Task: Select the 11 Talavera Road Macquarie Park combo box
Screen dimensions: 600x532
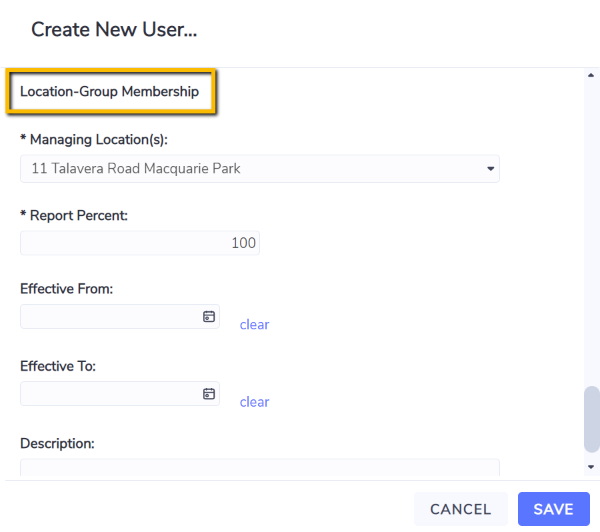Action: pyautogui.click(x=260, y=169)
